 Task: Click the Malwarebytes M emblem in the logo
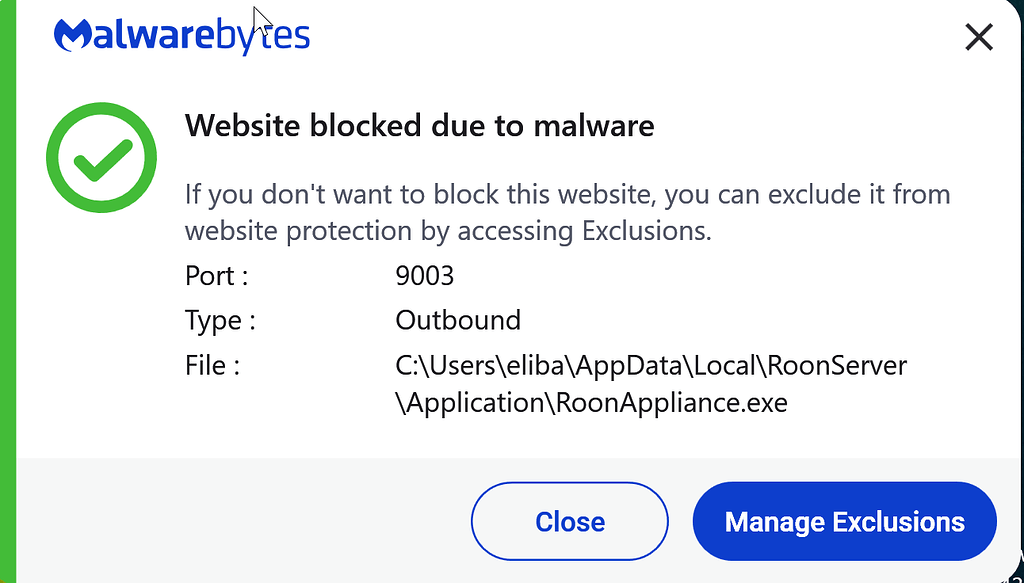74,35
